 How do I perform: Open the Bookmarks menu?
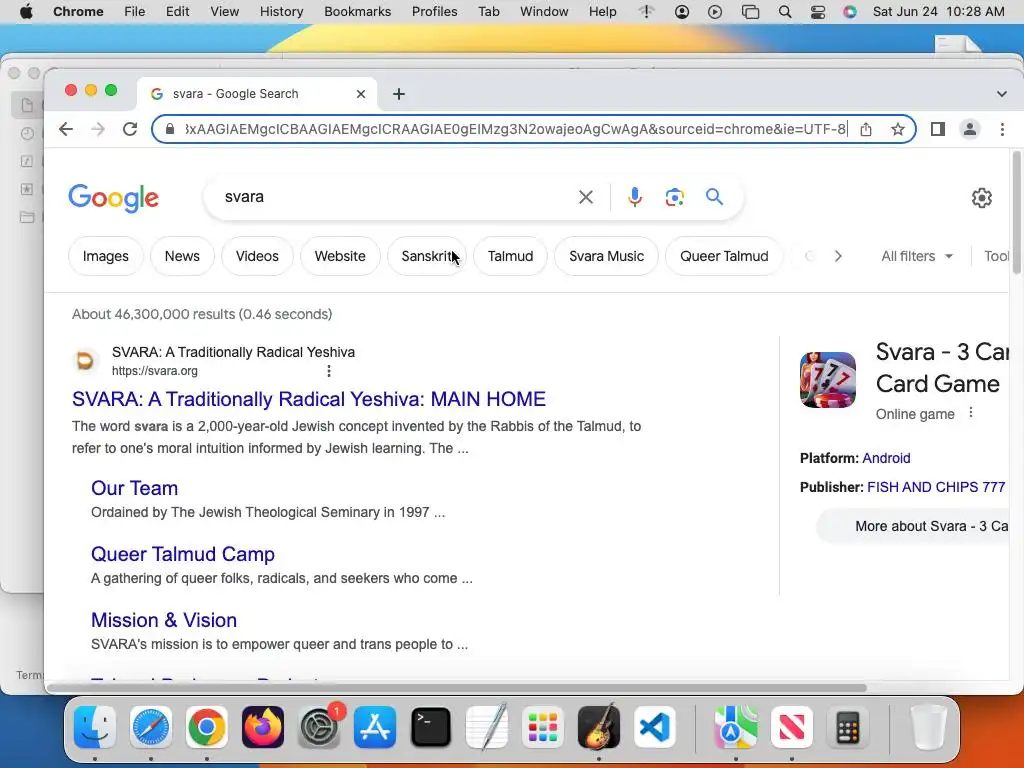click(x=357, y=12)
